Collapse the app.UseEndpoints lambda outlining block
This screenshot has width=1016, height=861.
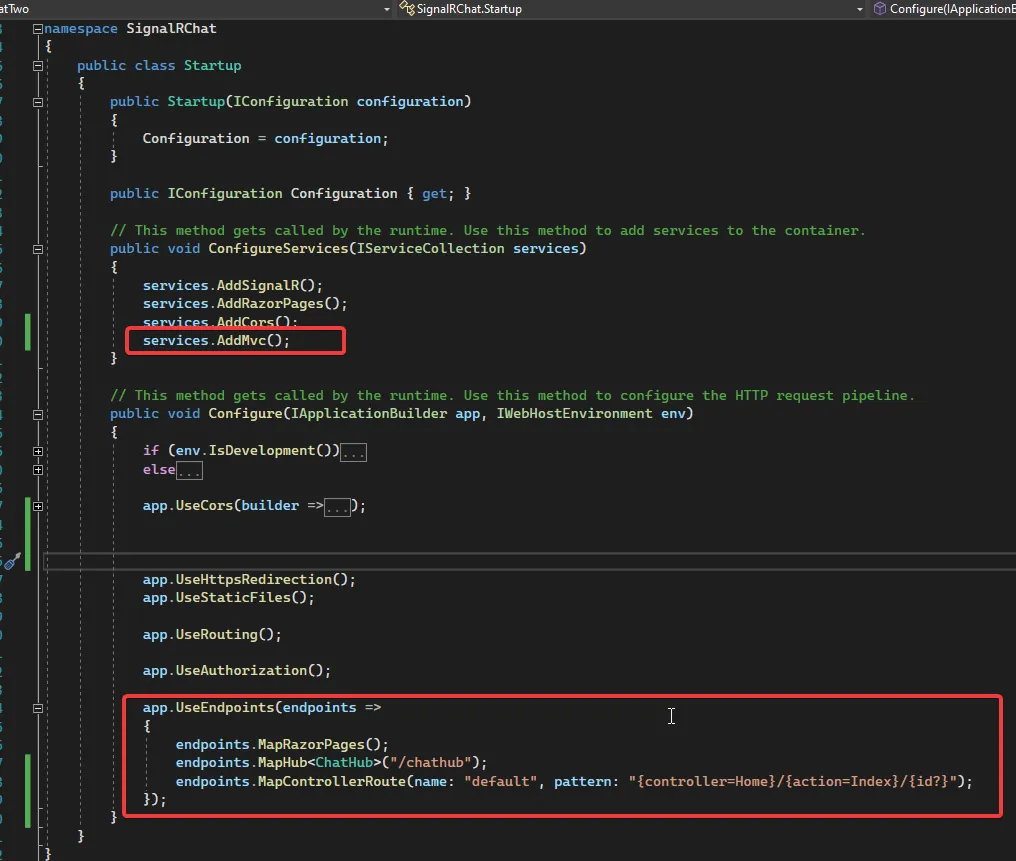[x=38, y=709]
